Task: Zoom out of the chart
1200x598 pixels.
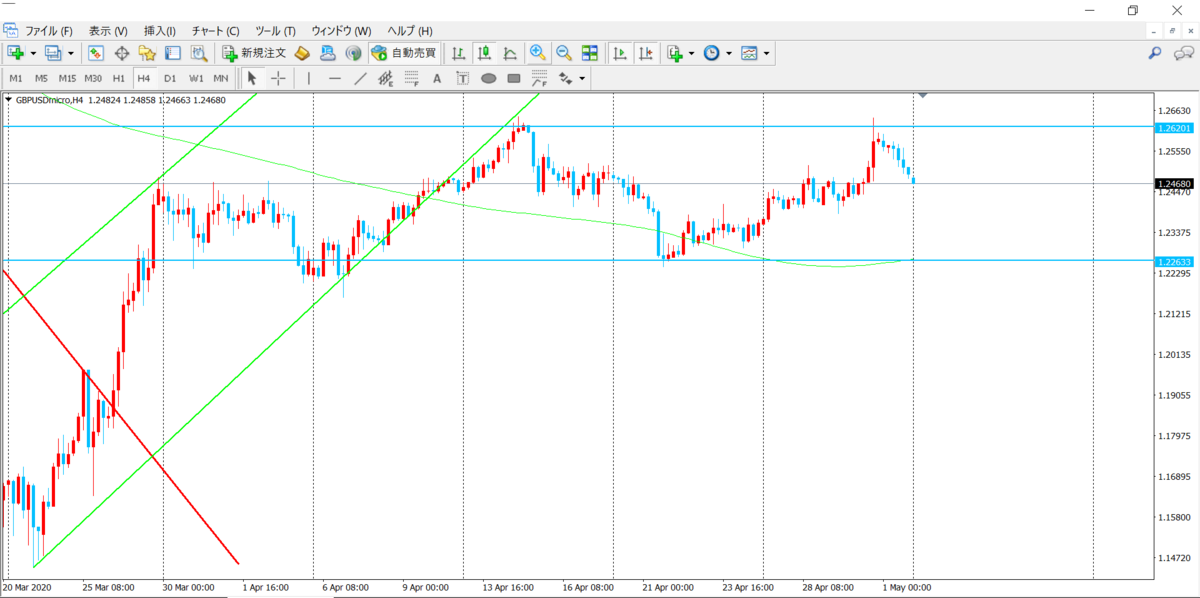Action: [x=564, y=53]
